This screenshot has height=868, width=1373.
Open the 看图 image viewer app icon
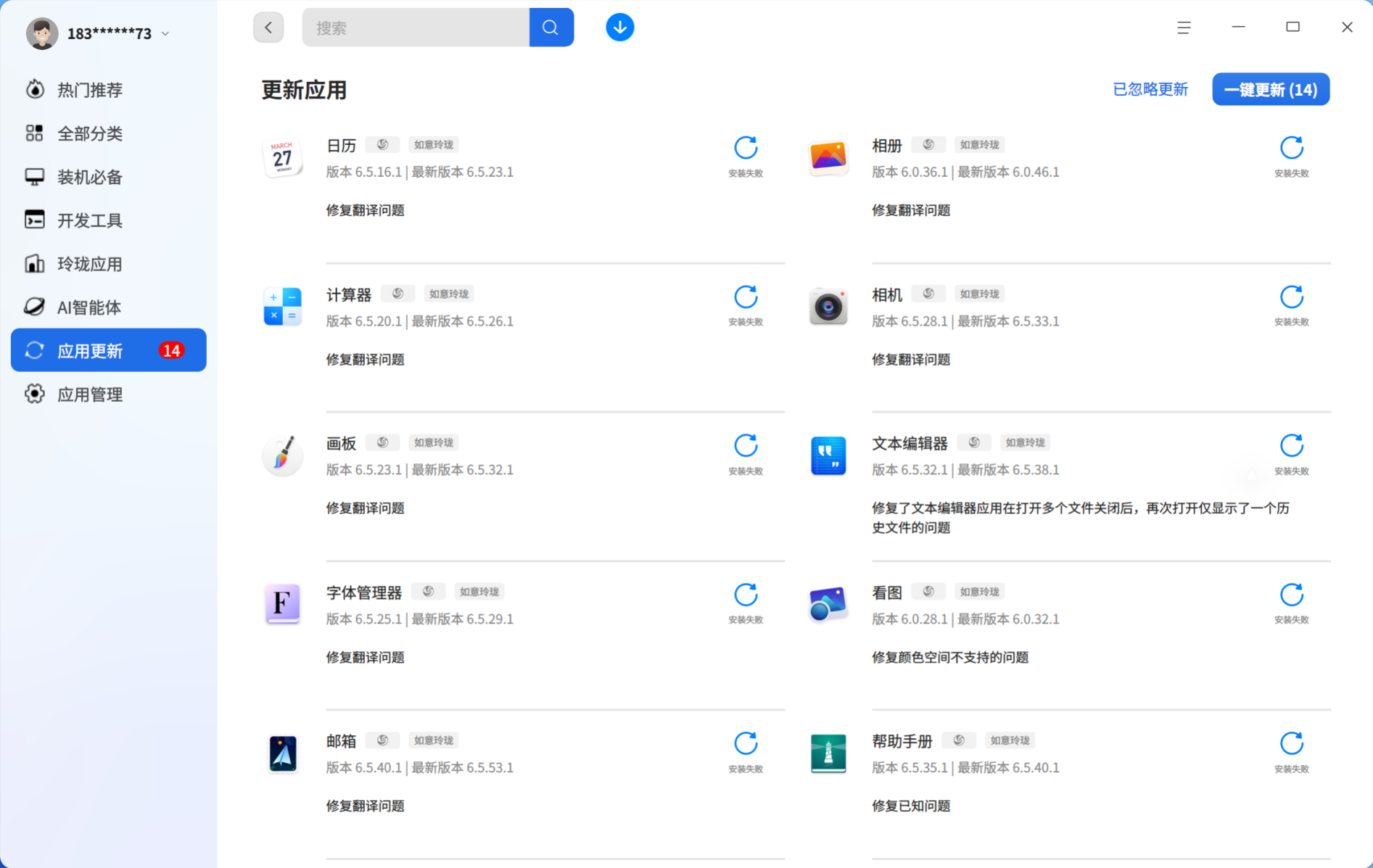(x=828, y=604)
